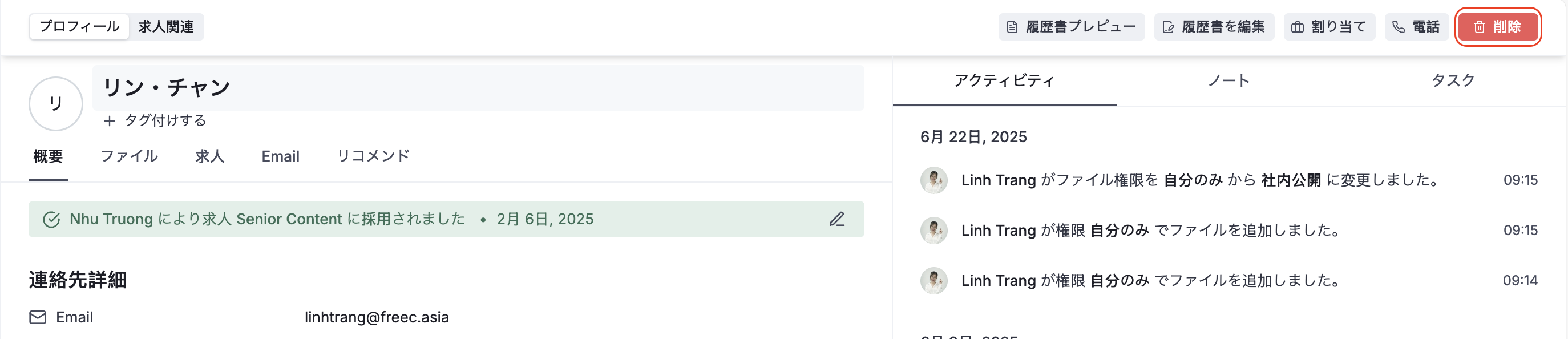Switch to the タスク tab
Screen dimensions: 1568x339
click(x=1453, y=81)
